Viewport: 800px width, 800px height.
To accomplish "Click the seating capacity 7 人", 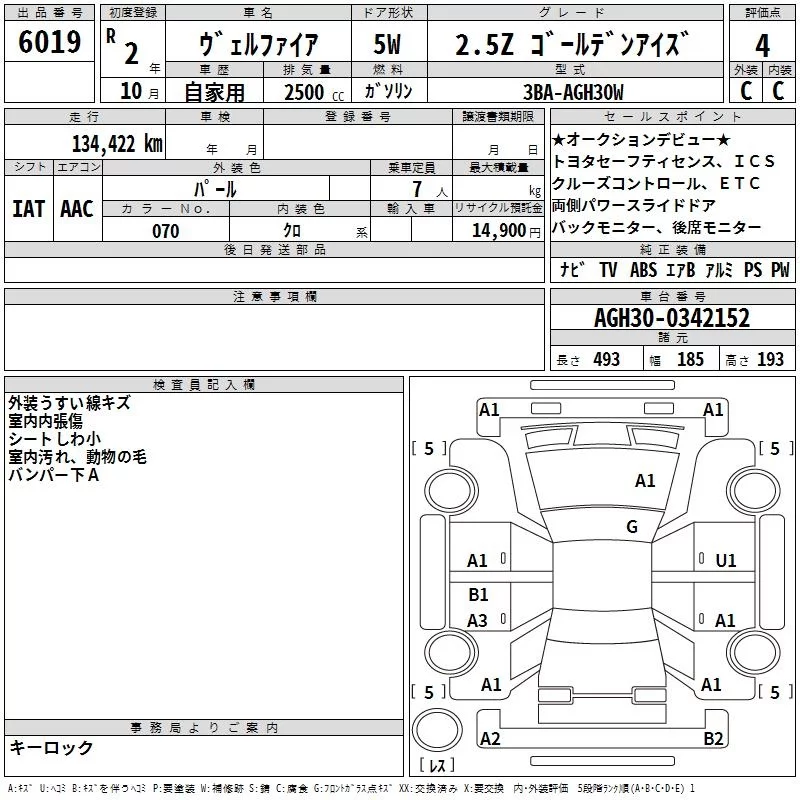I will point(430,190).
